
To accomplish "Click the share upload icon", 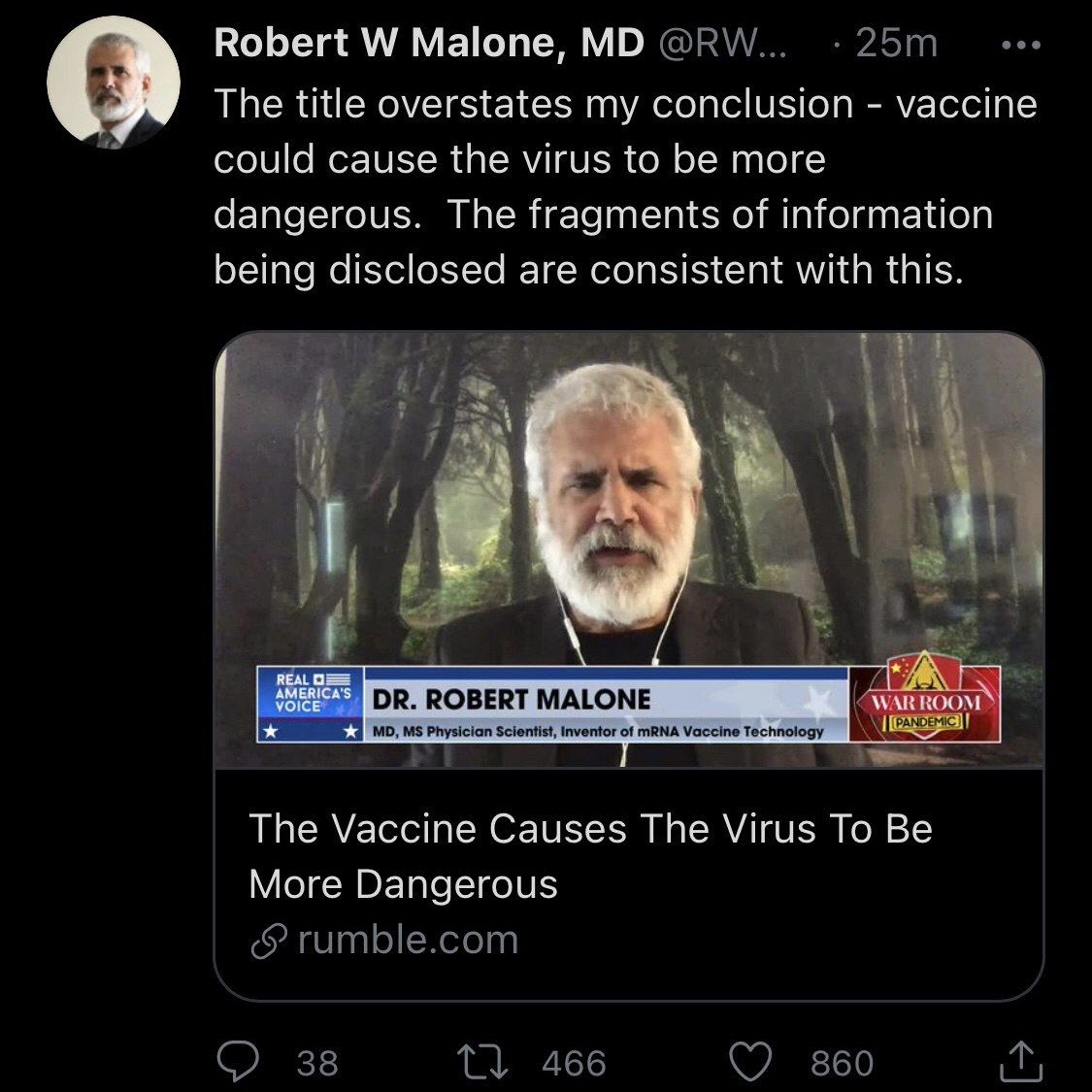I will pyautogui.click(x=1020, y=1061).
